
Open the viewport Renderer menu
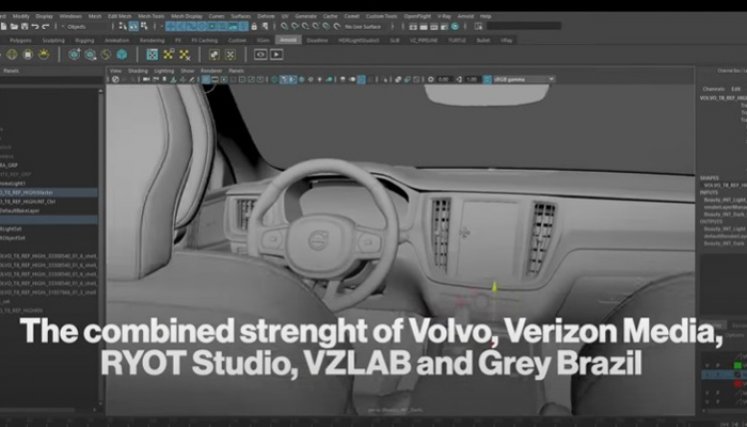(x=211, y=71)
